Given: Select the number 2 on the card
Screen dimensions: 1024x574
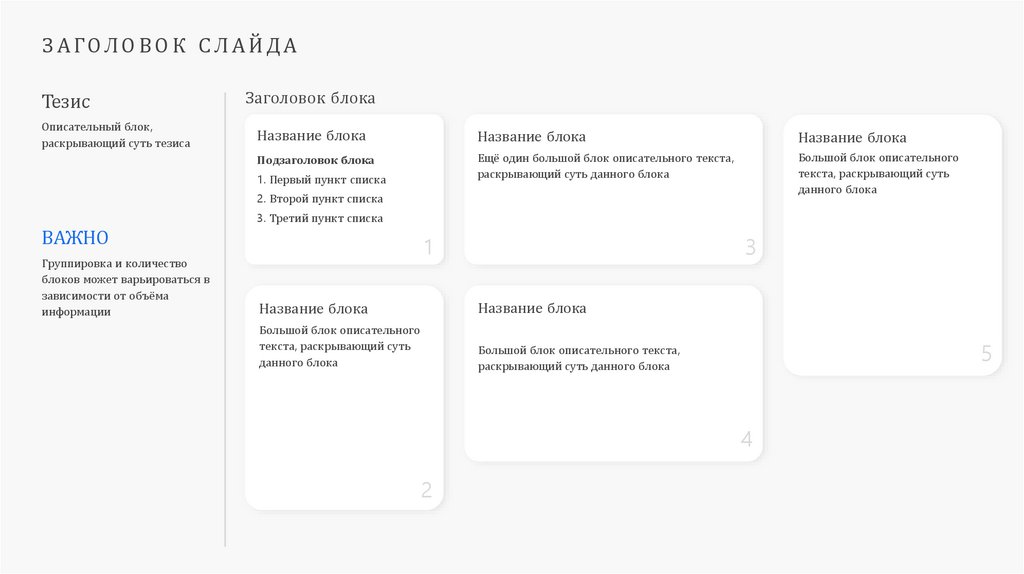Looking at the screenshot, I should click(426, 490).
